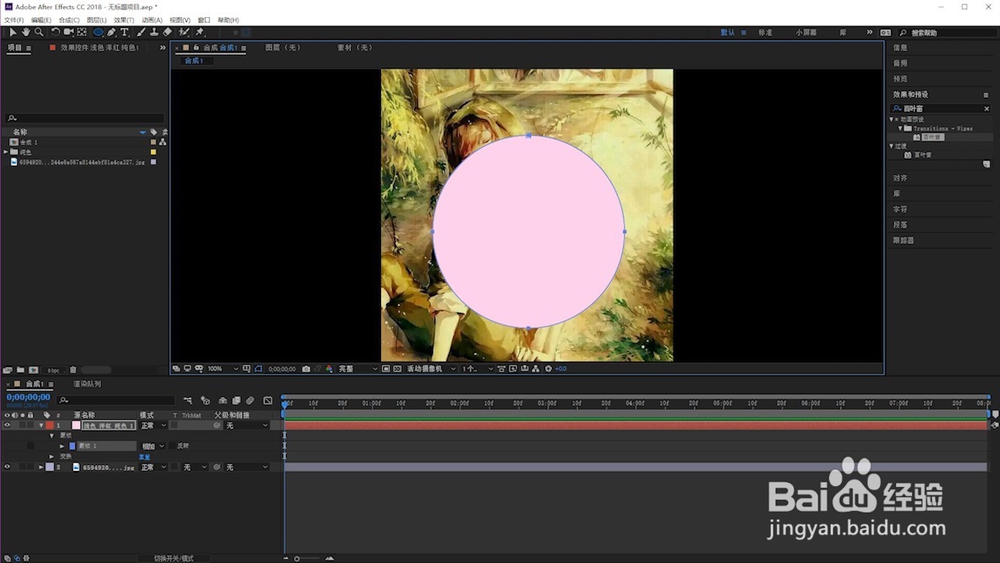Switch to the 效果控件 effect controls tab
Viewport: 1000px width, 563px height.
point(99,48)
